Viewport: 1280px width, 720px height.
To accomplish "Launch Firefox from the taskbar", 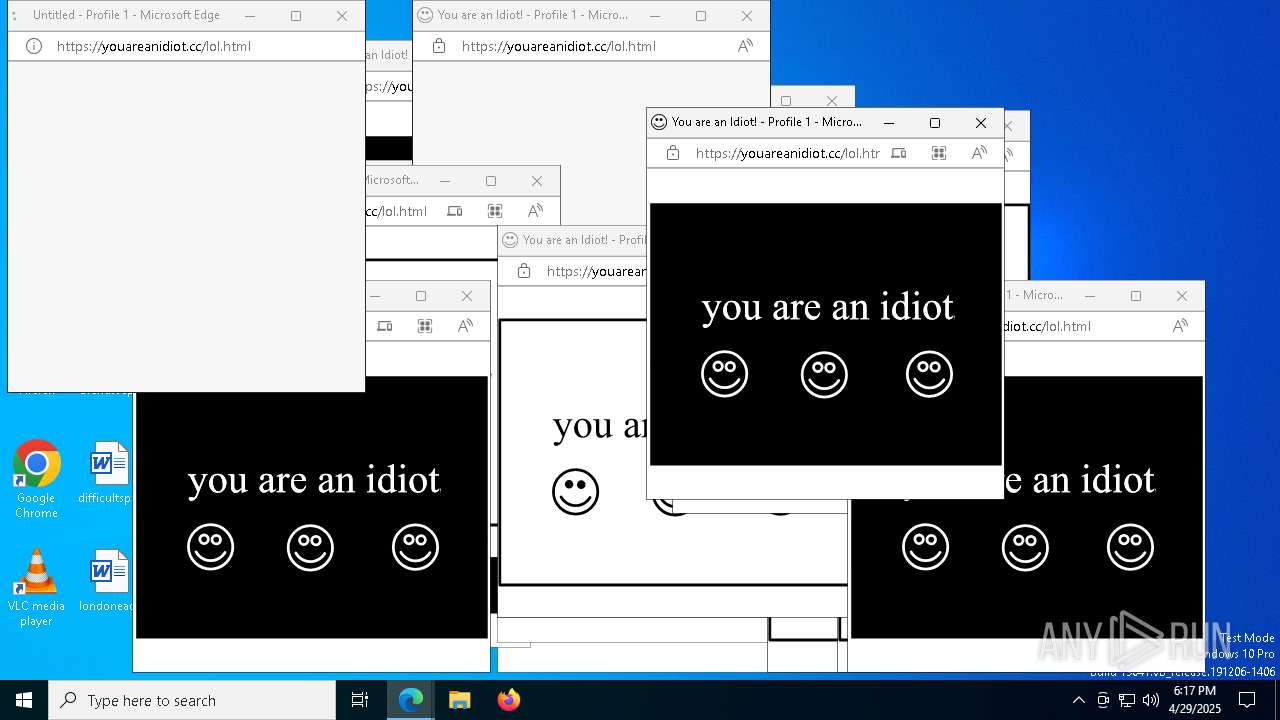I will click(x=509, y=700).
